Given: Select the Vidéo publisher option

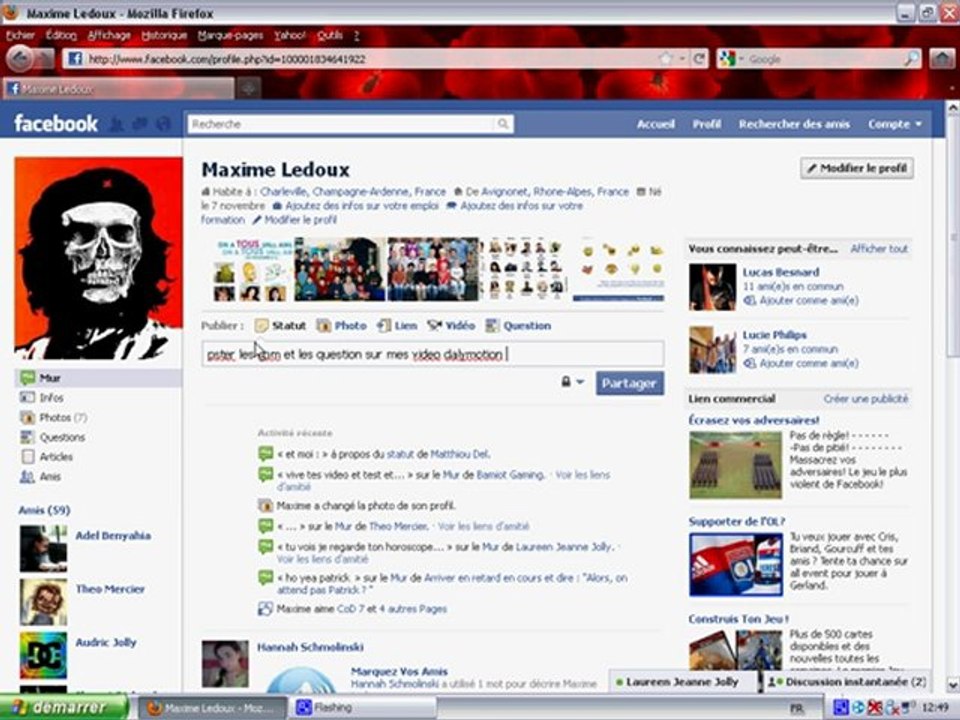Looking at the screenshot, I should [x=451, y=326].
